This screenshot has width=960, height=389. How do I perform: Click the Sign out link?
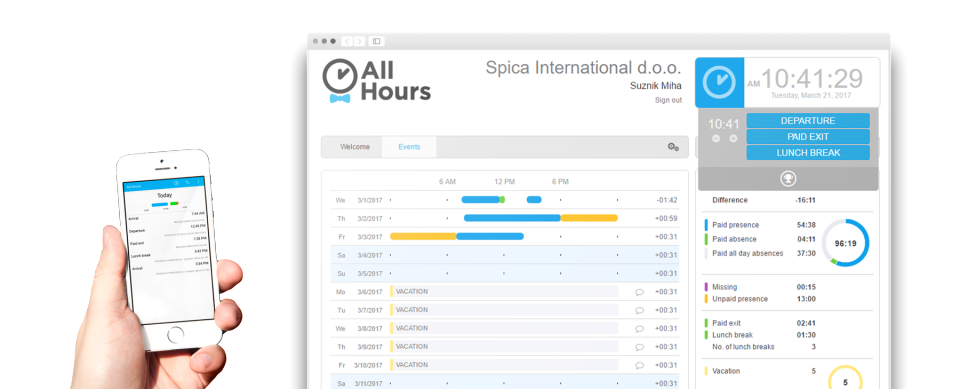[x=668, y=100]
